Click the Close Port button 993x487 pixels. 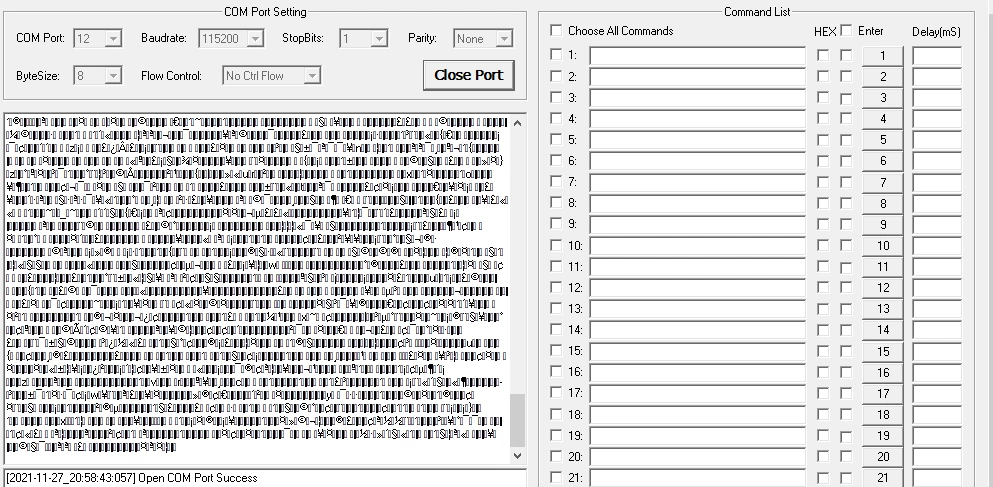pyautogui.click(x=469, y=75)
